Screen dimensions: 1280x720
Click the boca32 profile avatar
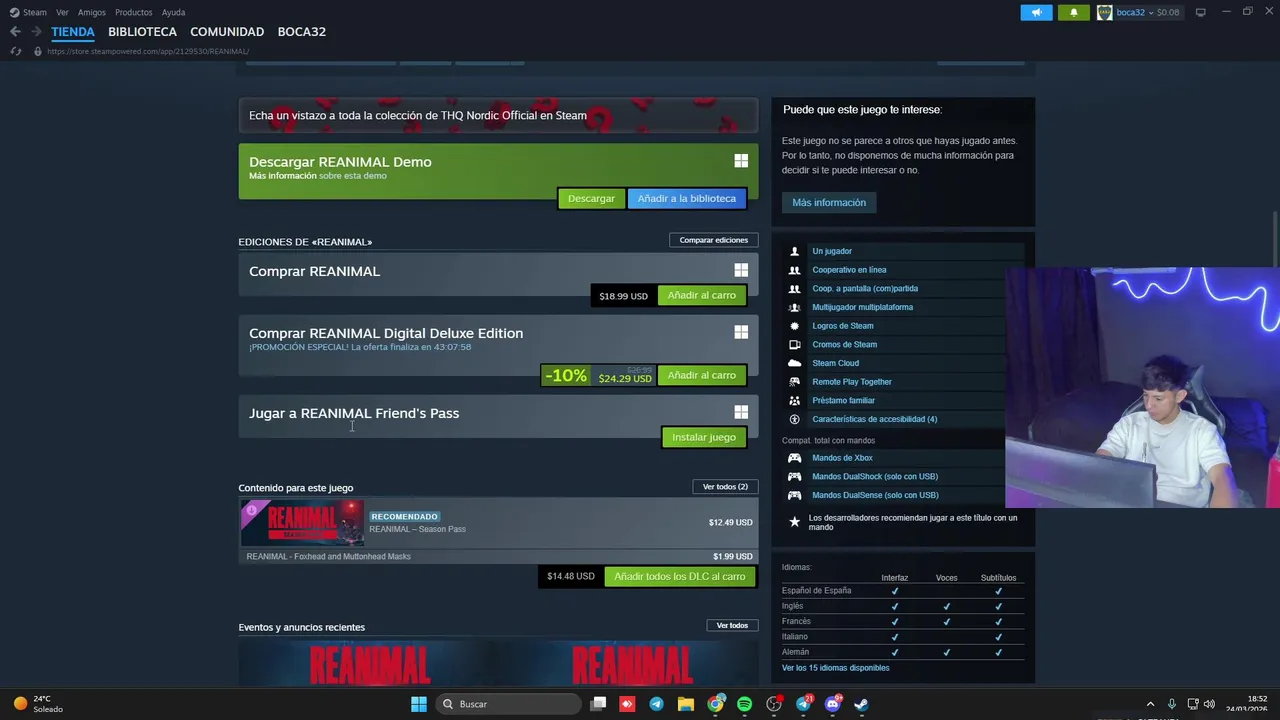(x=1104, y=12)
